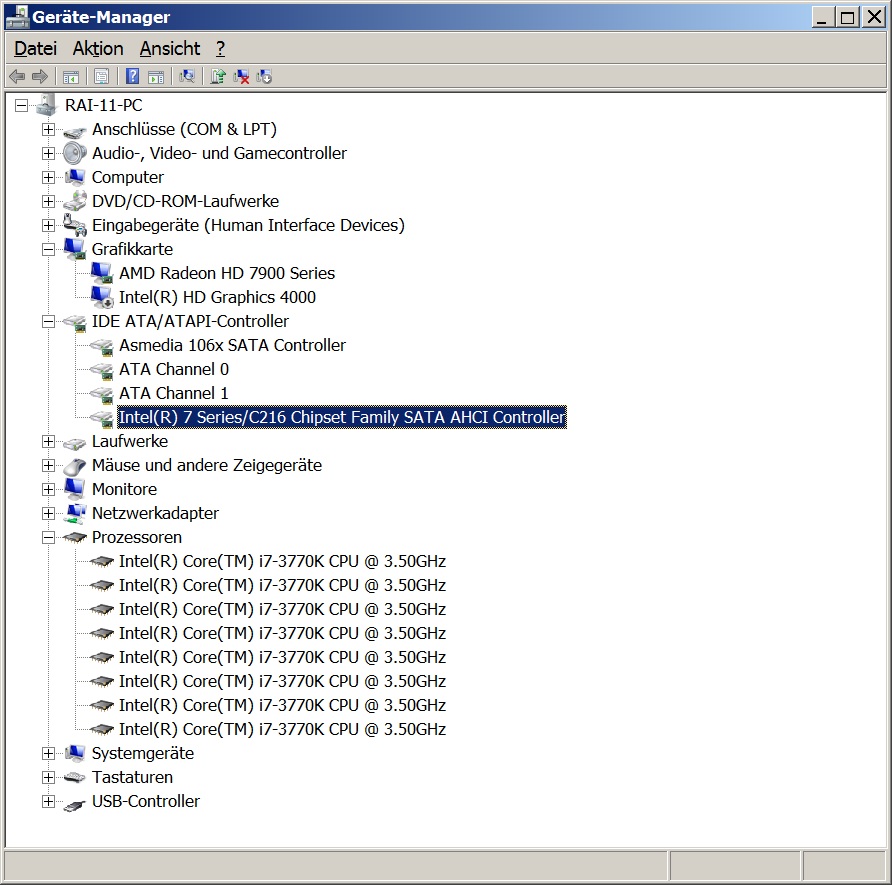
Task: Select the RAI-11-PC label
Action: click(x=104, y=105)
